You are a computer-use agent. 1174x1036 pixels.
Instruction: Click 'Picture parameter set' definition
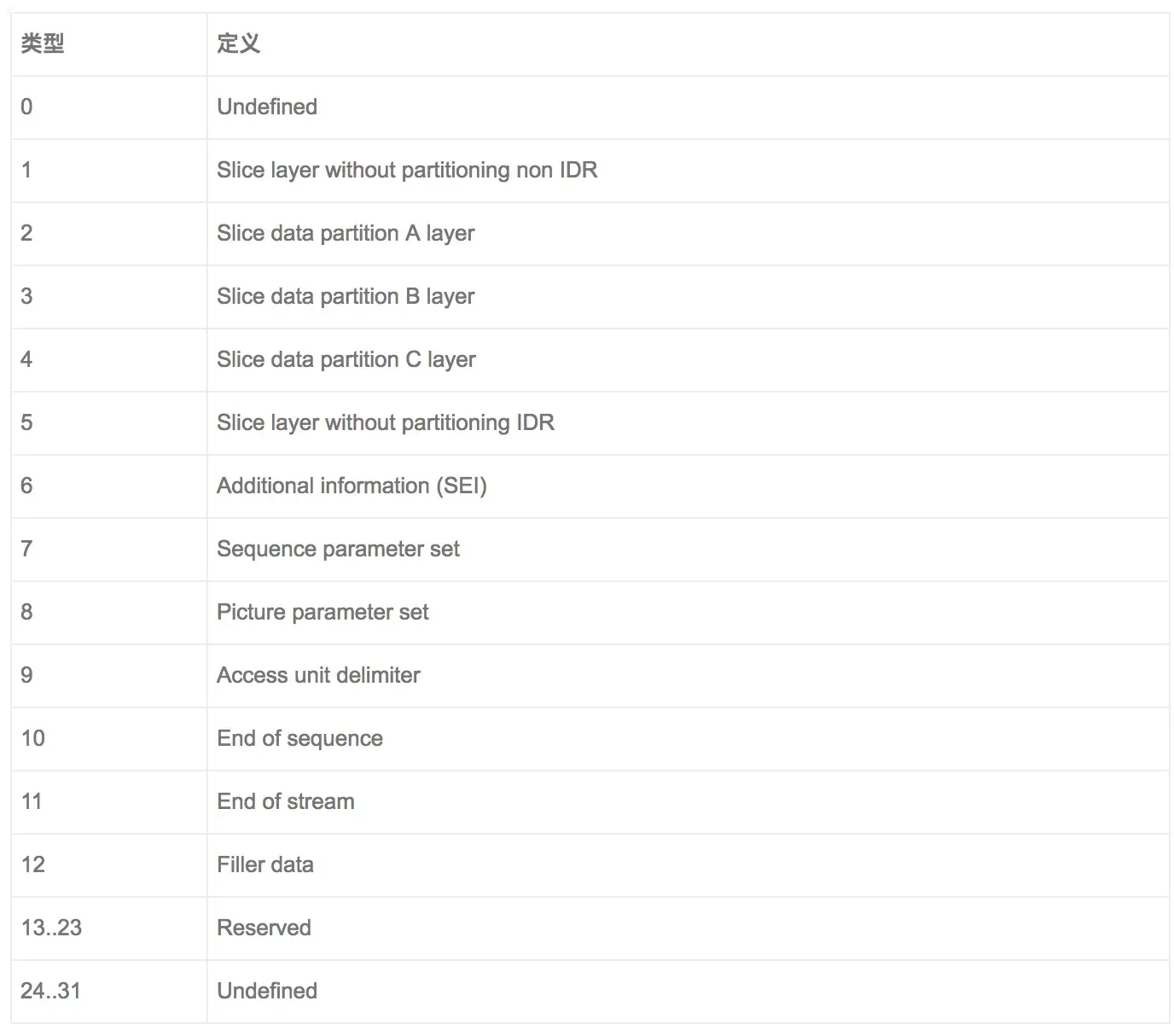tap(688, 613)
